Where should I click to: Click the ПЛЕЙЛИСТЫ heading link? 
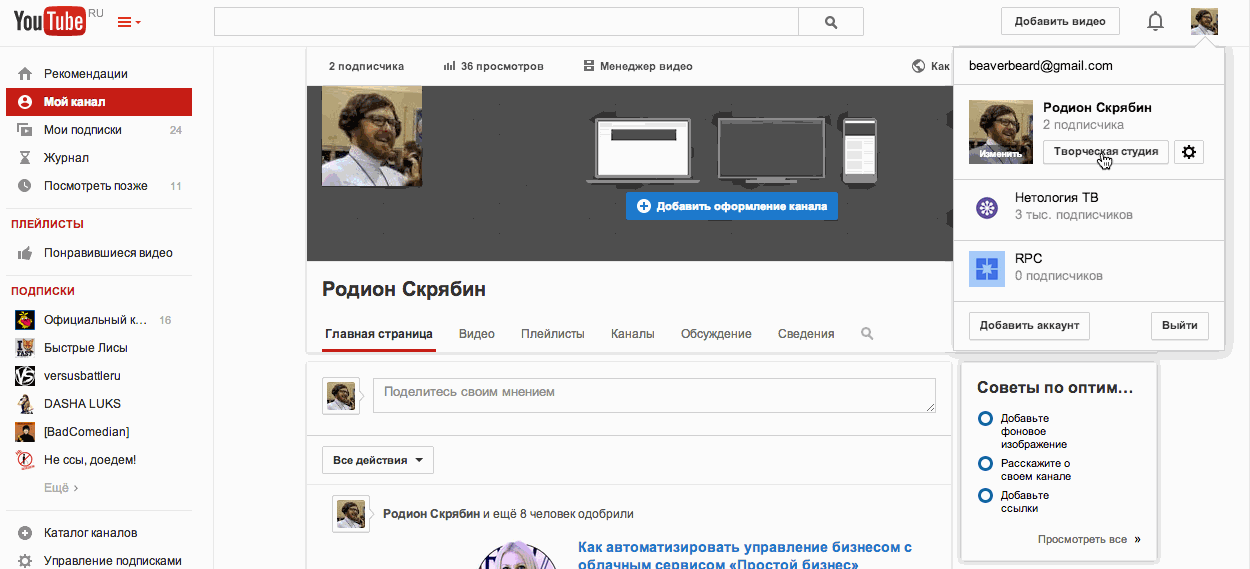[x=47, y=224]
